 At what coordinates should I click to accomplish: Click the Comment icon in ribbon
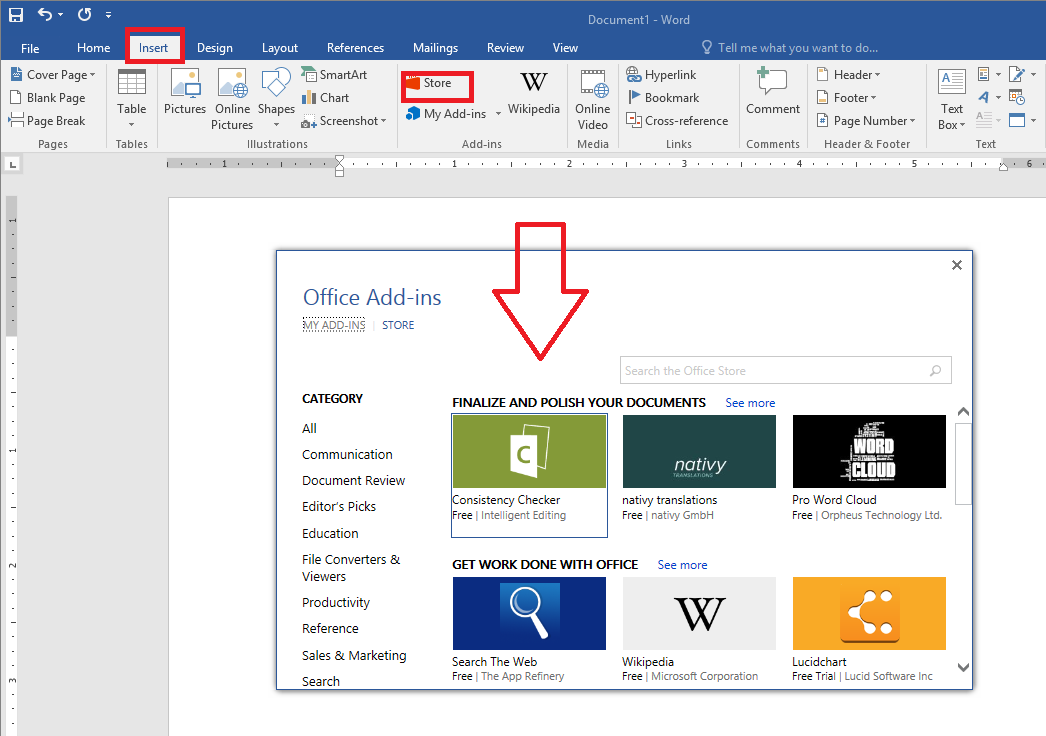pyautogui.click(x=772, y=93)
